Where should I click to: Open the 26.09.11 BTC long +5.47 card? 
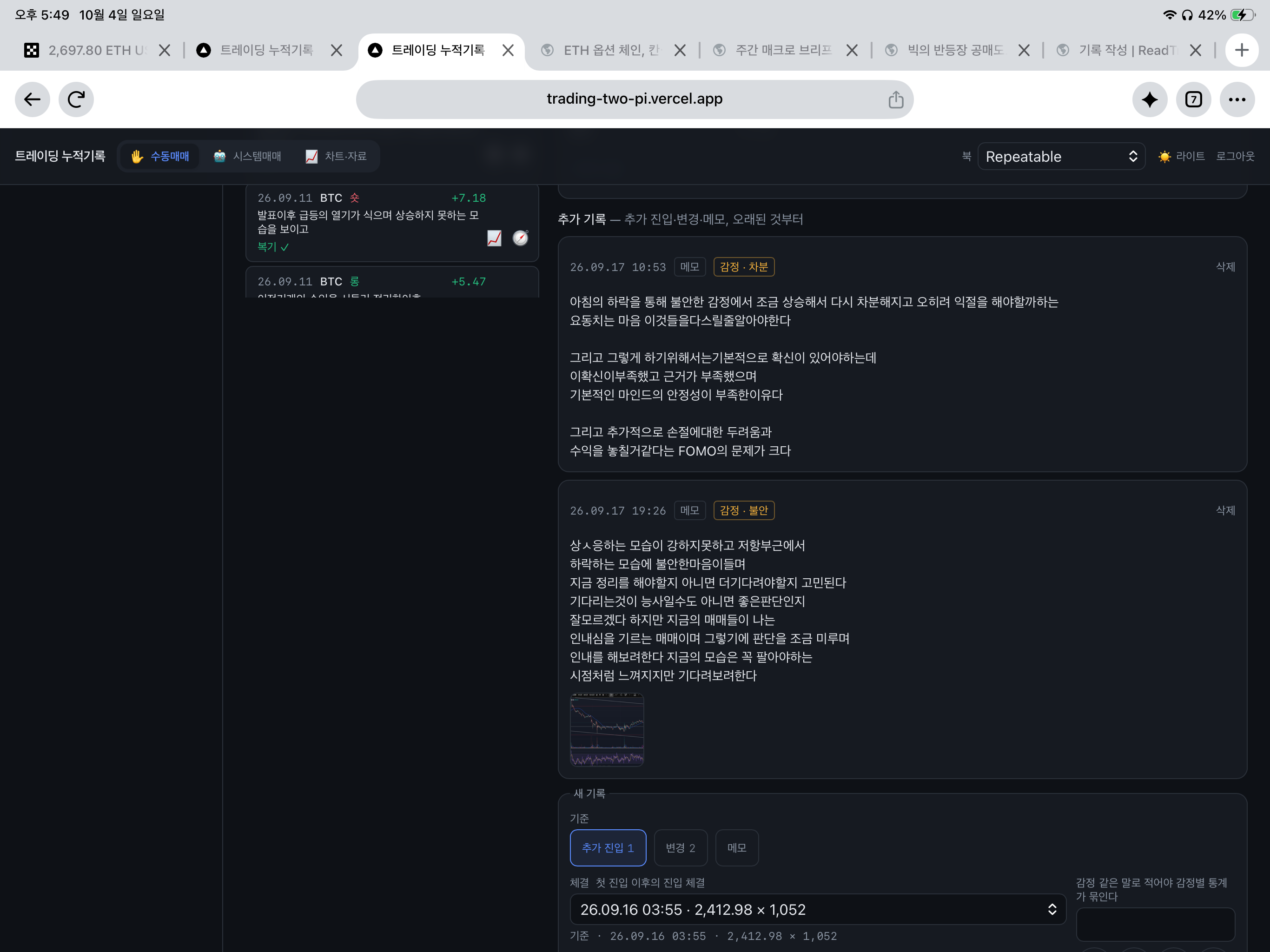point(392,282)
